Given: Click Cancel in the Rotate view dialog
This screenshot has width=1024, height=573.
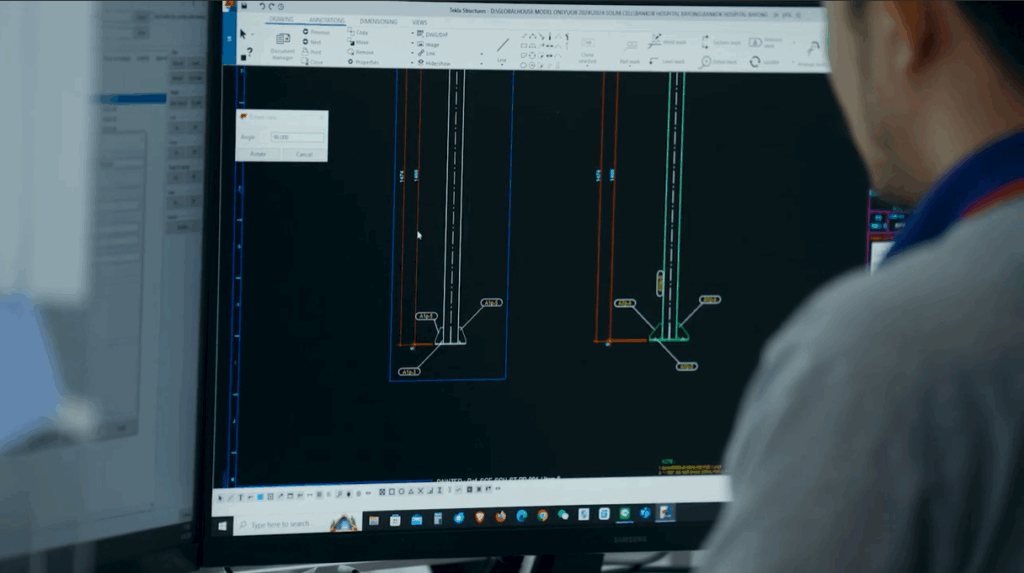Looking at the screenshot, I should click(x=304, y=154).
